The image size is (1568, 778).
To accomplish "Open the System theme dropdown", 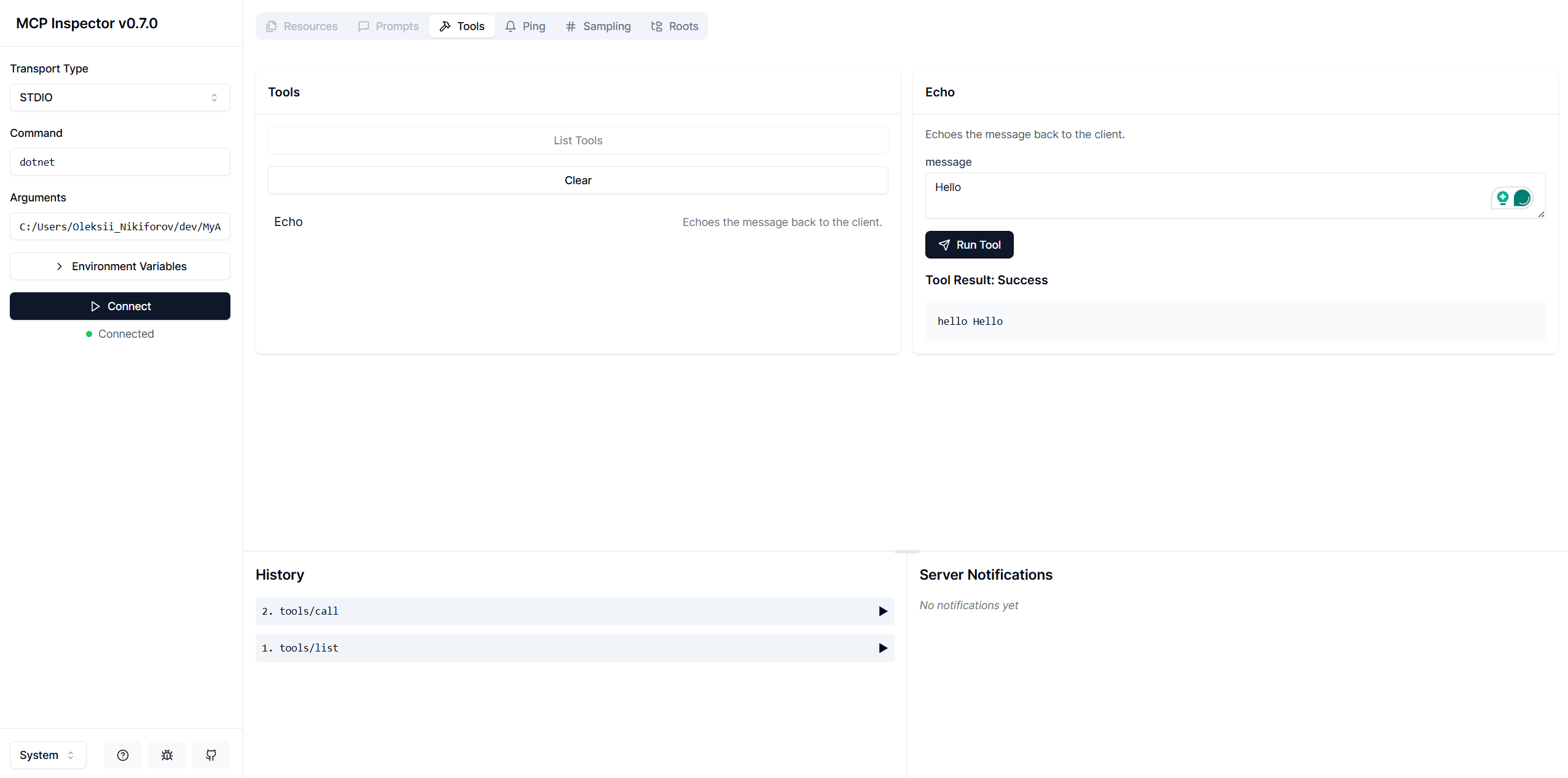I will point(48,755).
